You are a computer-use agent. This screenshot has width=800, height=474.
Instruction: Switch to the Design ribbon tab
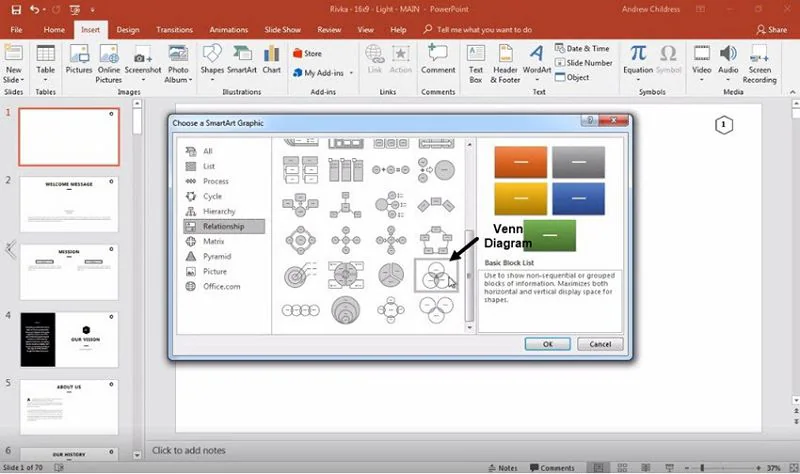tap(128, 30)
